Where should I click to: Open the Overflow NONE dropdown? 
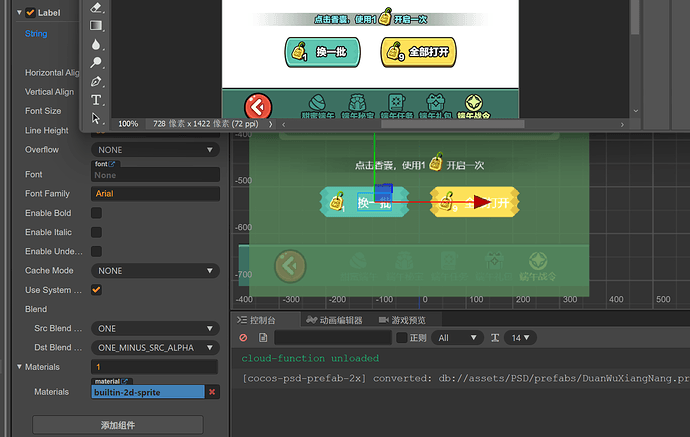point(155,150)
